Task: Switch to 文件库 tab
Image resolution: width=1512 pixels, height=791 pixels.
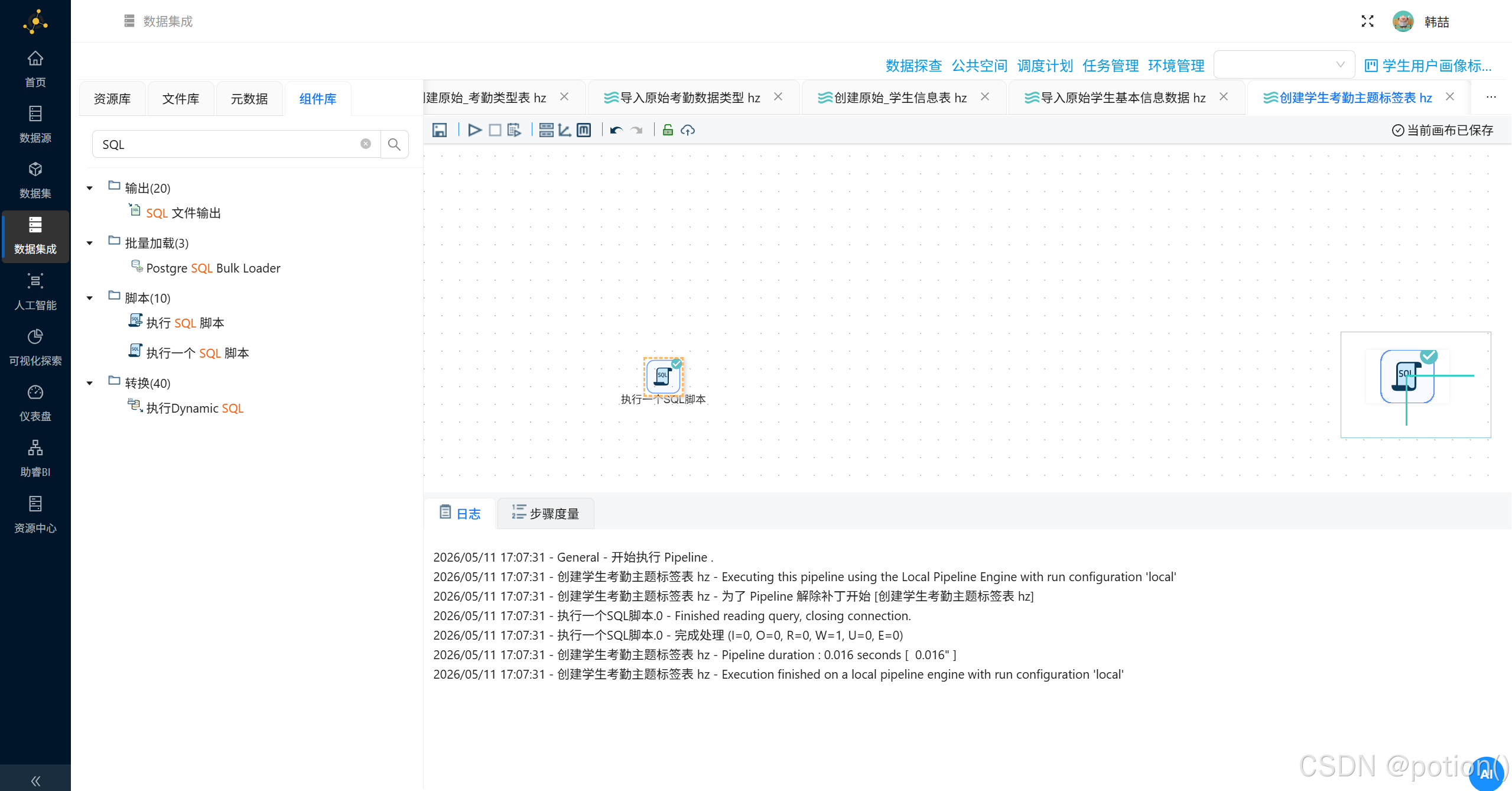Action: (x=181, y=99)
